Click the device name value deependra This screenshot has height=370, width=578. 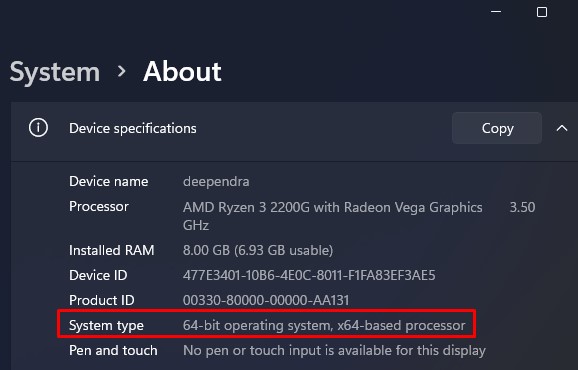(216, 182)
